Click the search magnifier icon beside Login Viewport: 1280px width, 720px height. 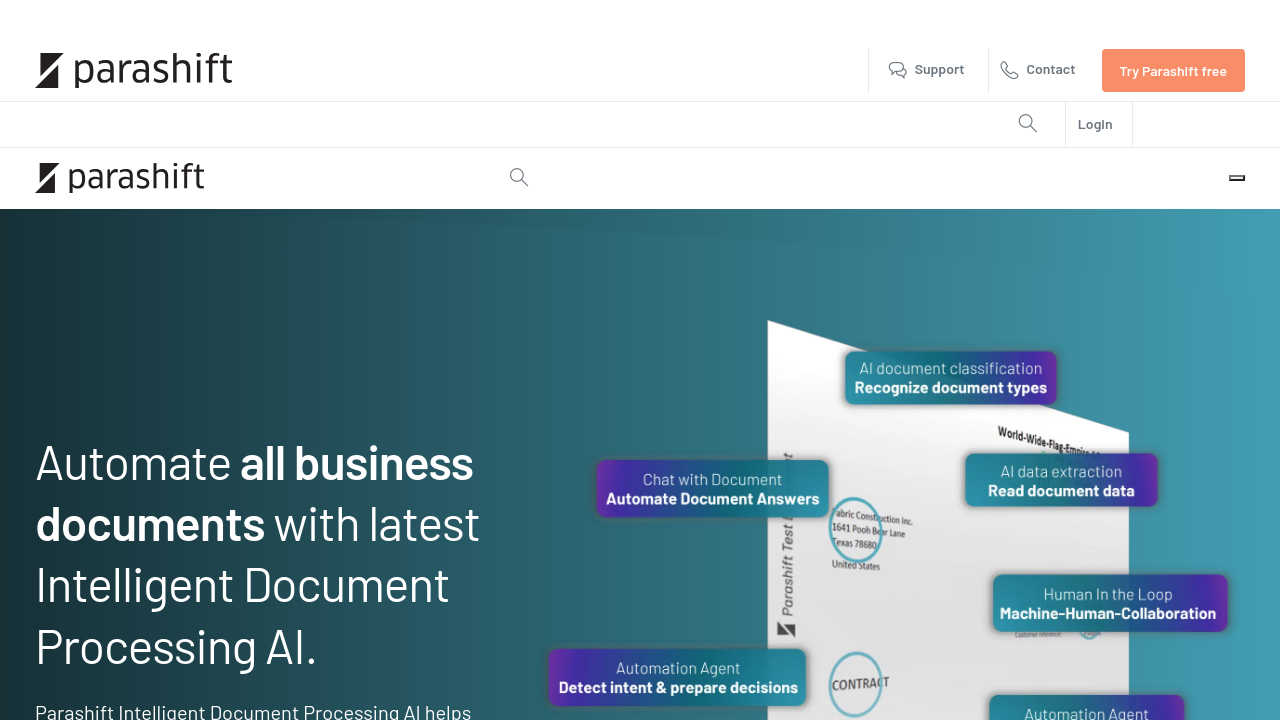coord(1027,123)
